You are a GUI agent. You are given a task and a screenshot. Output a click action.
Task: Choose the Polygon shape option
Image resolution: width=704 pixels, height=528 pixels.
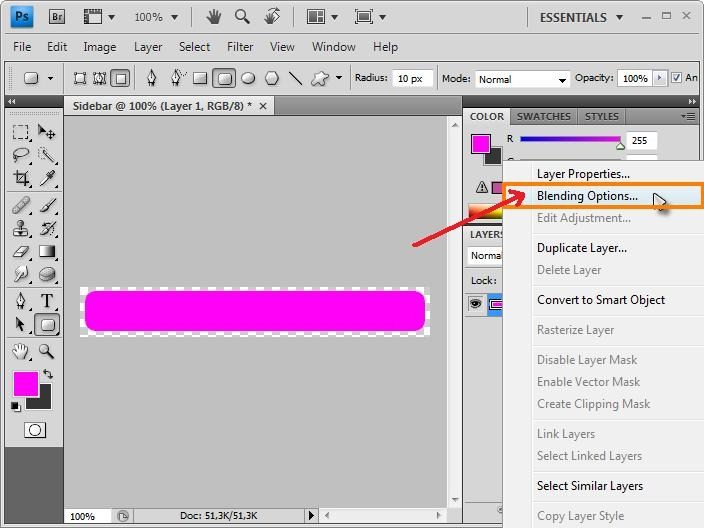pyautogui.click(x=272, y=79)
